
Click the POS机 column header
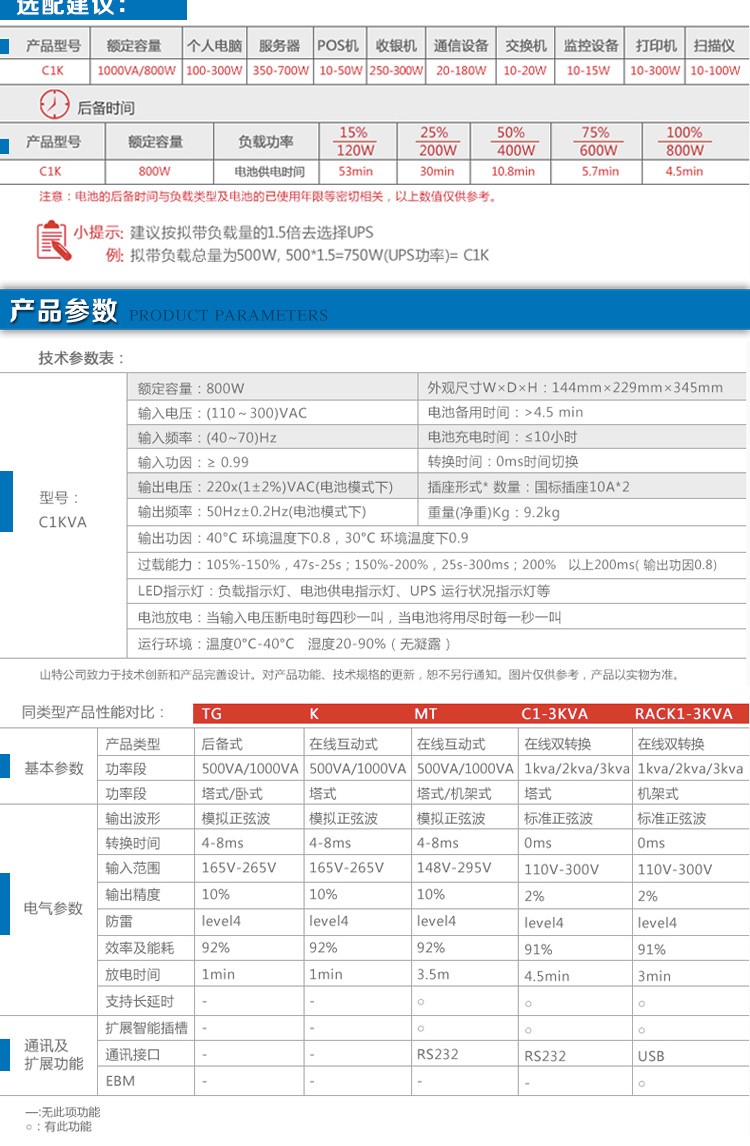click(338, 45)
